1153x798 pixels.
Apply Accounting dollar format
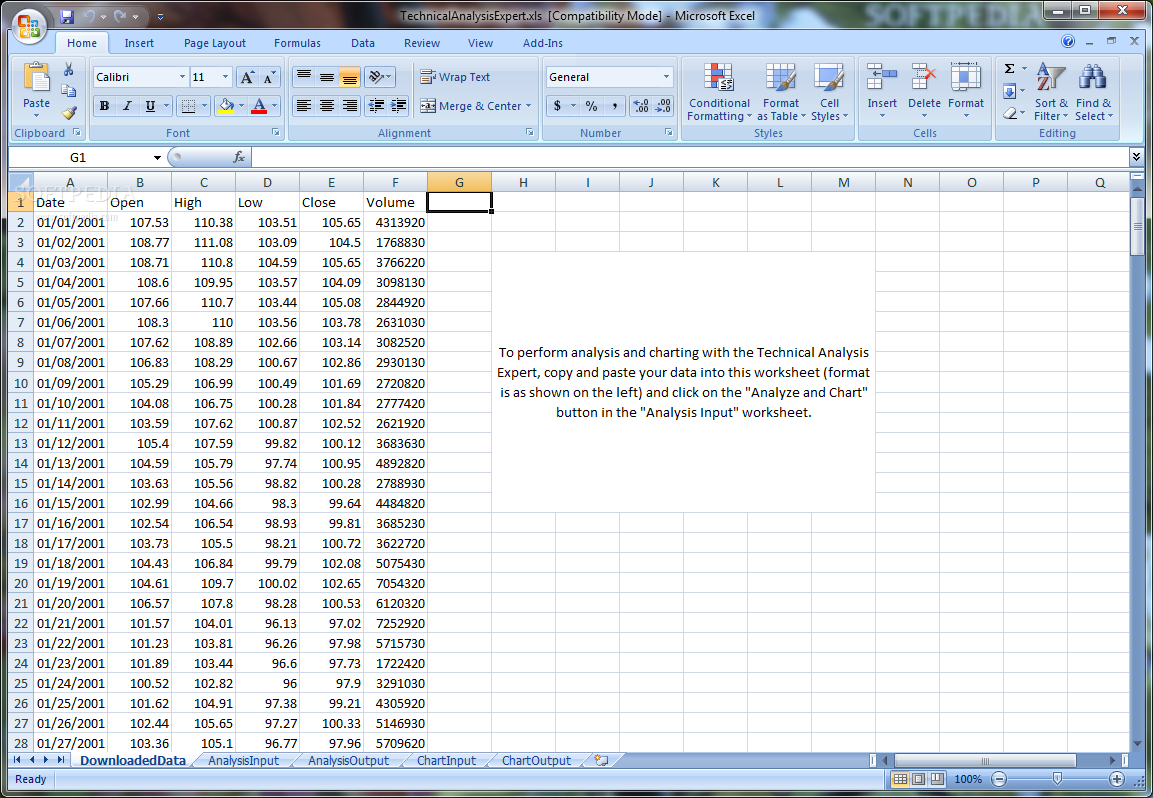tap(557, 106)
